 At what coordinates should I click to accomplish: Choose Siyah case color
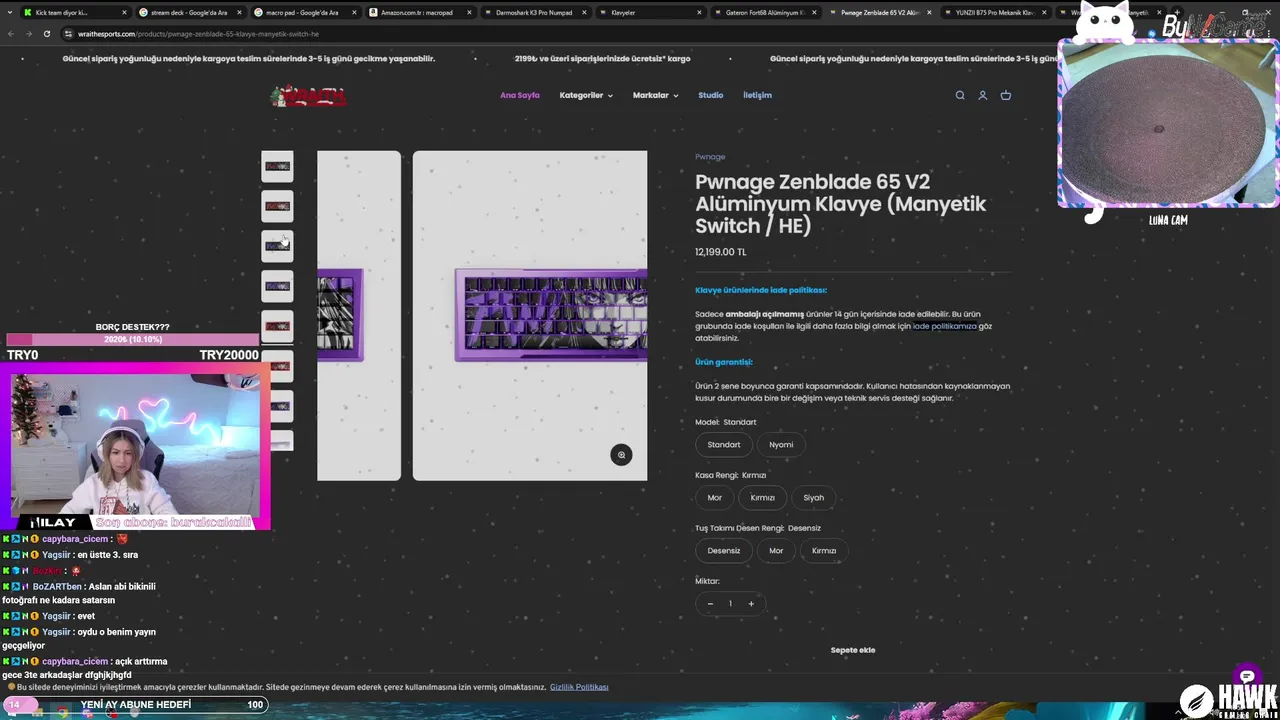tap(814, 498)
